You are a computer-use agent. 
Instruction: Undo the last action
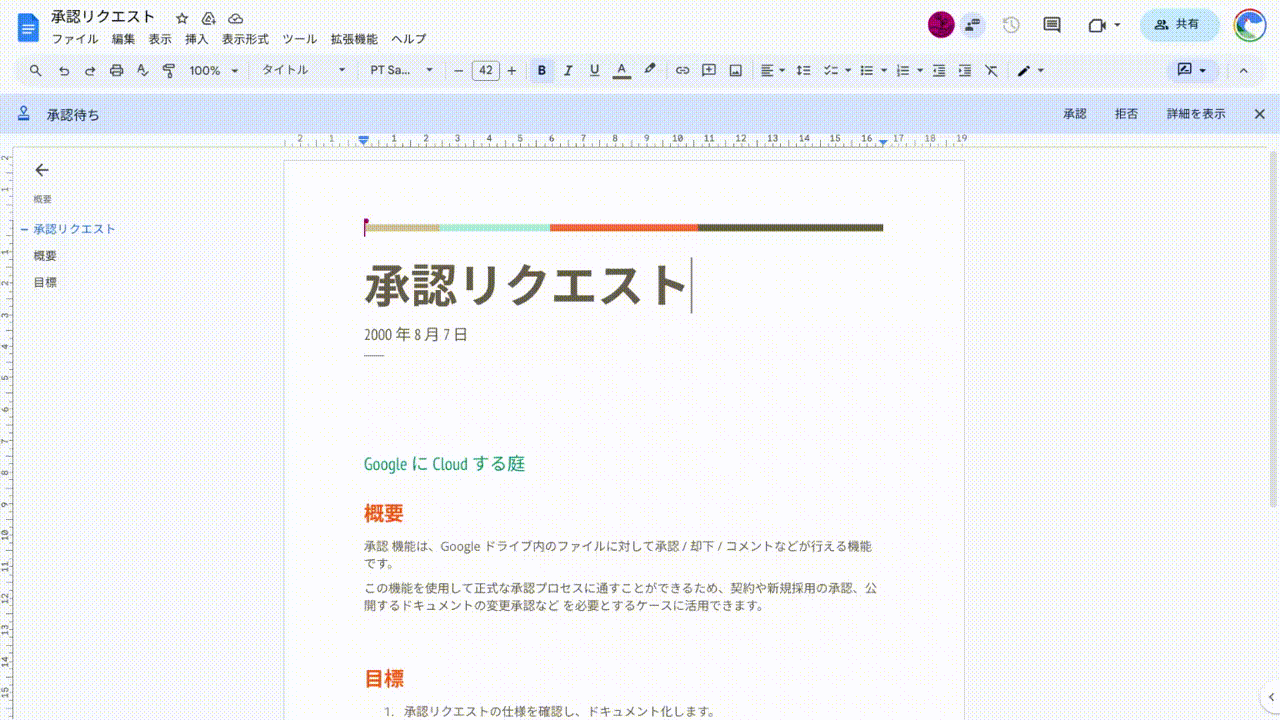(64, 70)
